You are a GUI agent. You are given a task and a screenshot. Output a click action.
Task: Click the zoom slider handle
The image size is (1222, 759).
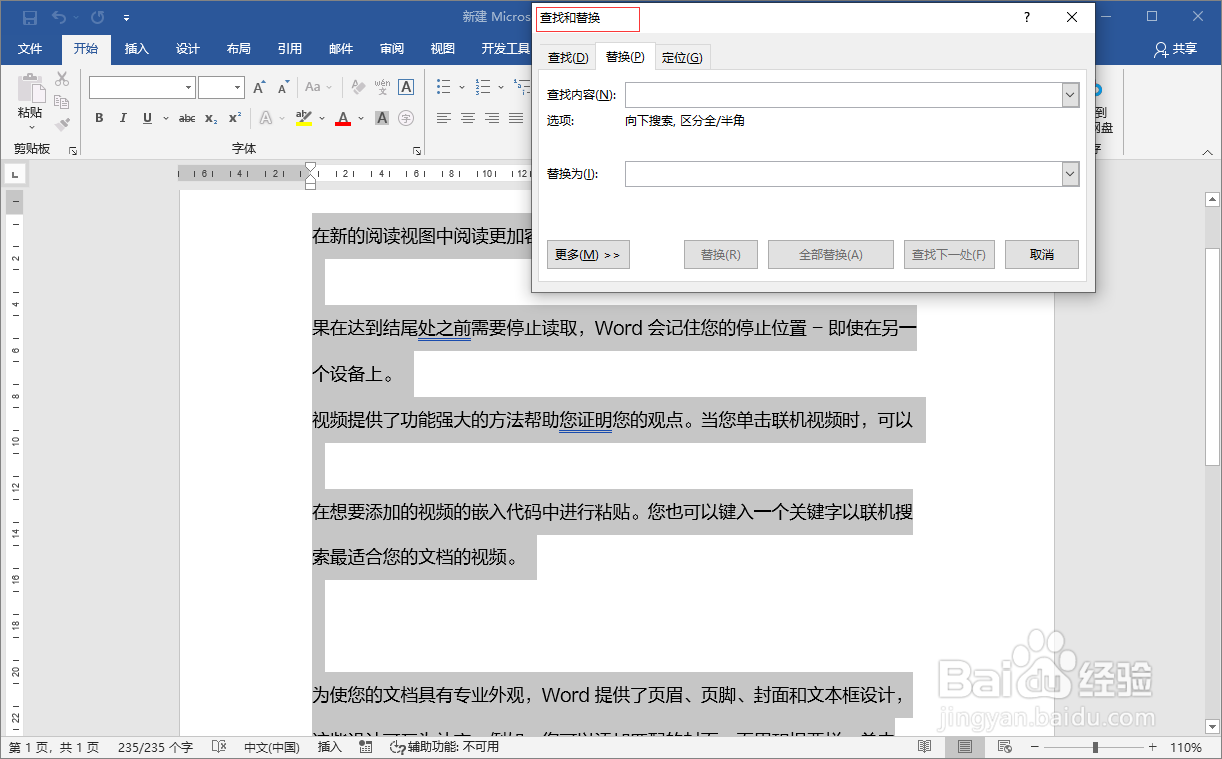click(x=1096, y=747)
